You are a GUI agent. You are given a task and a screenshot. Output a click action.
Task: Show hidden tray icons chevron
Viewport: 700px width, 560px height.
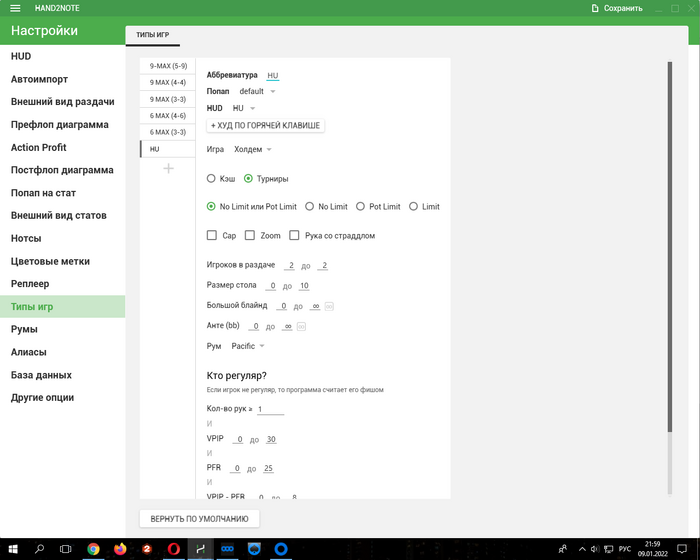tap(582, 549)
